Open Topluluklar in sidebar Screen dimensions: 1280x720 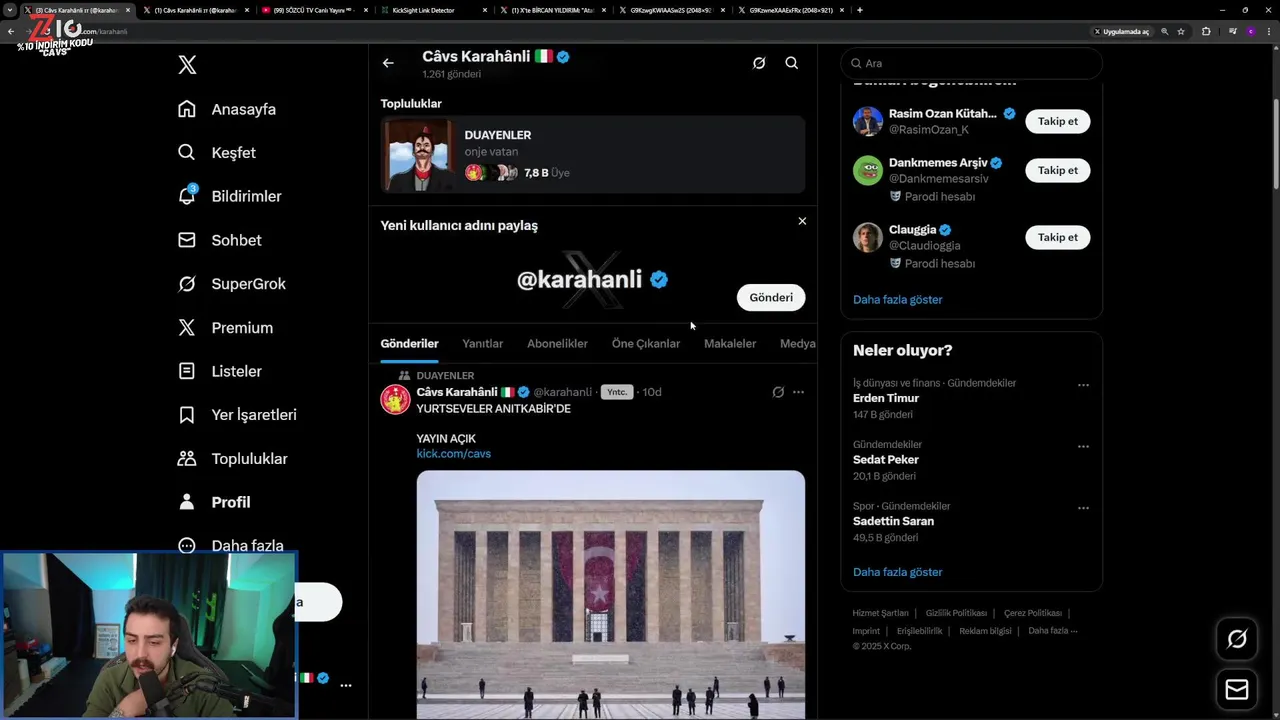232,458
